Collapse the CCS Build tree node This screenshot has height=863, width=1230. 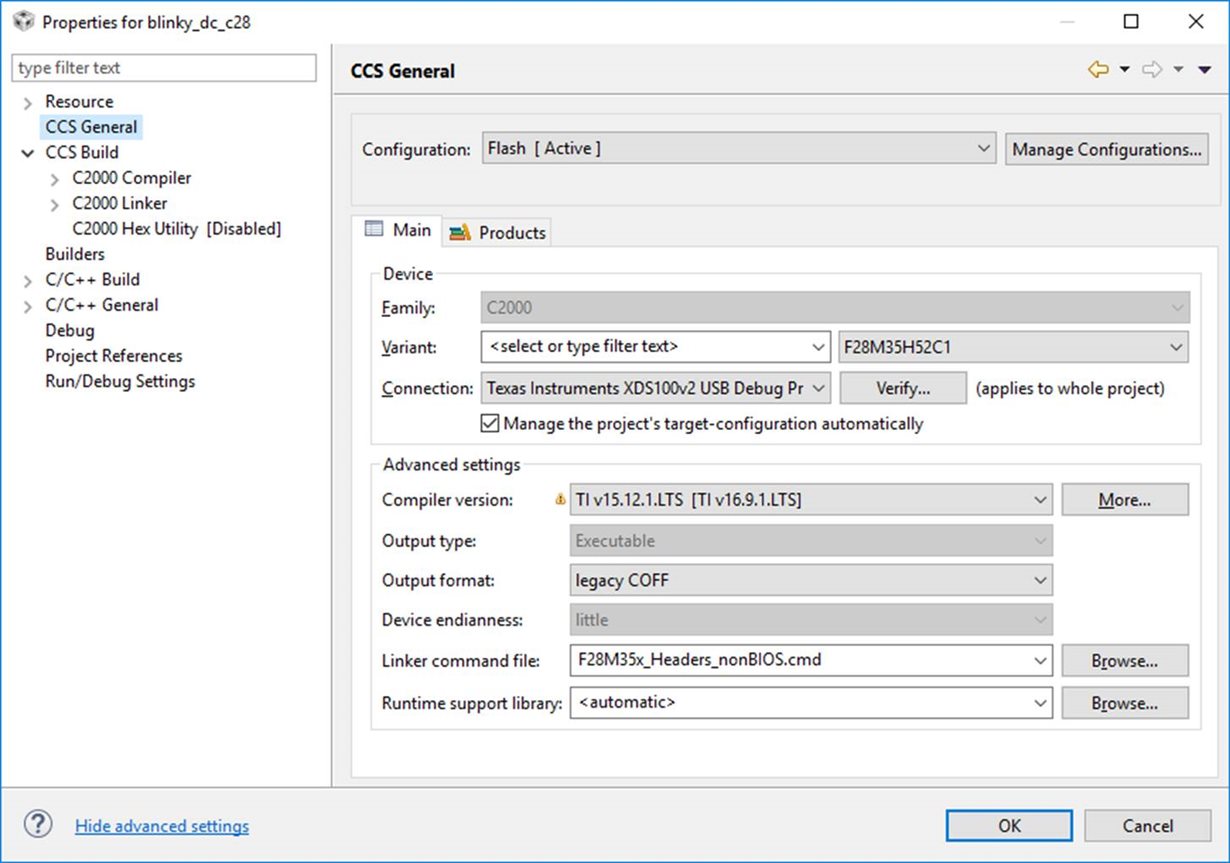(28, 153)
